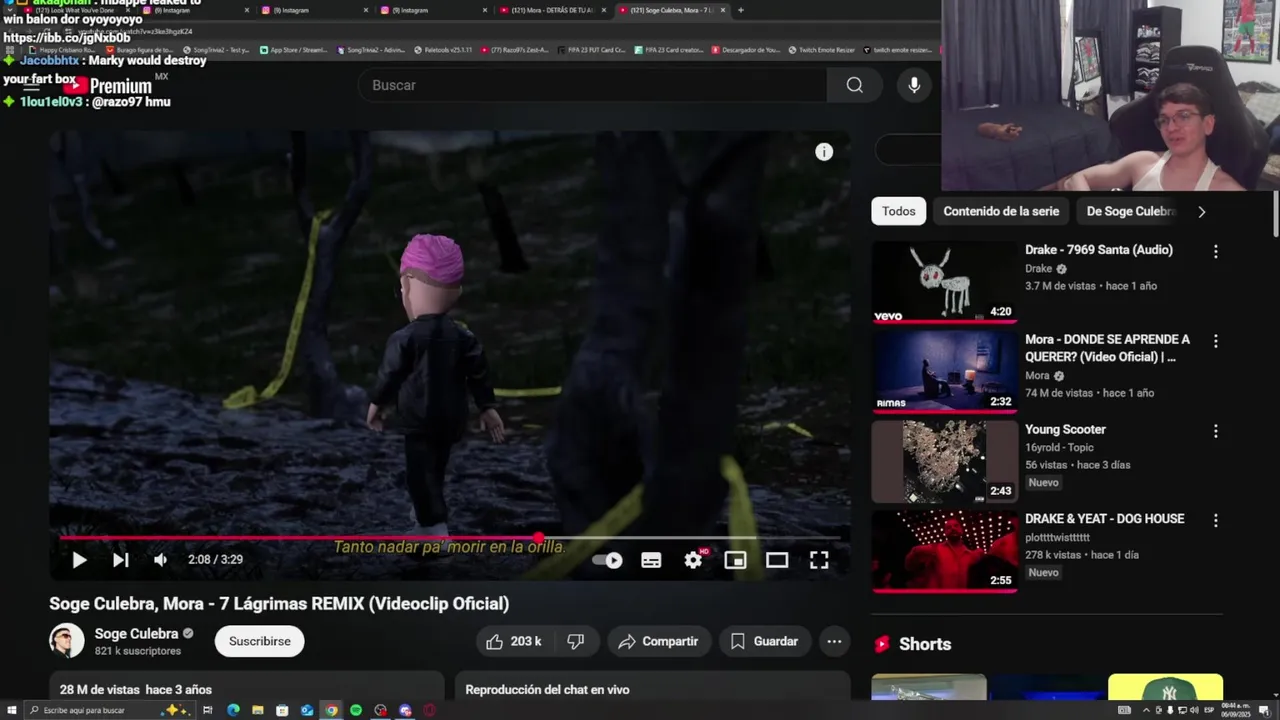Open a new browser tab
The image size is (1280, 720).
click(740, 10)
